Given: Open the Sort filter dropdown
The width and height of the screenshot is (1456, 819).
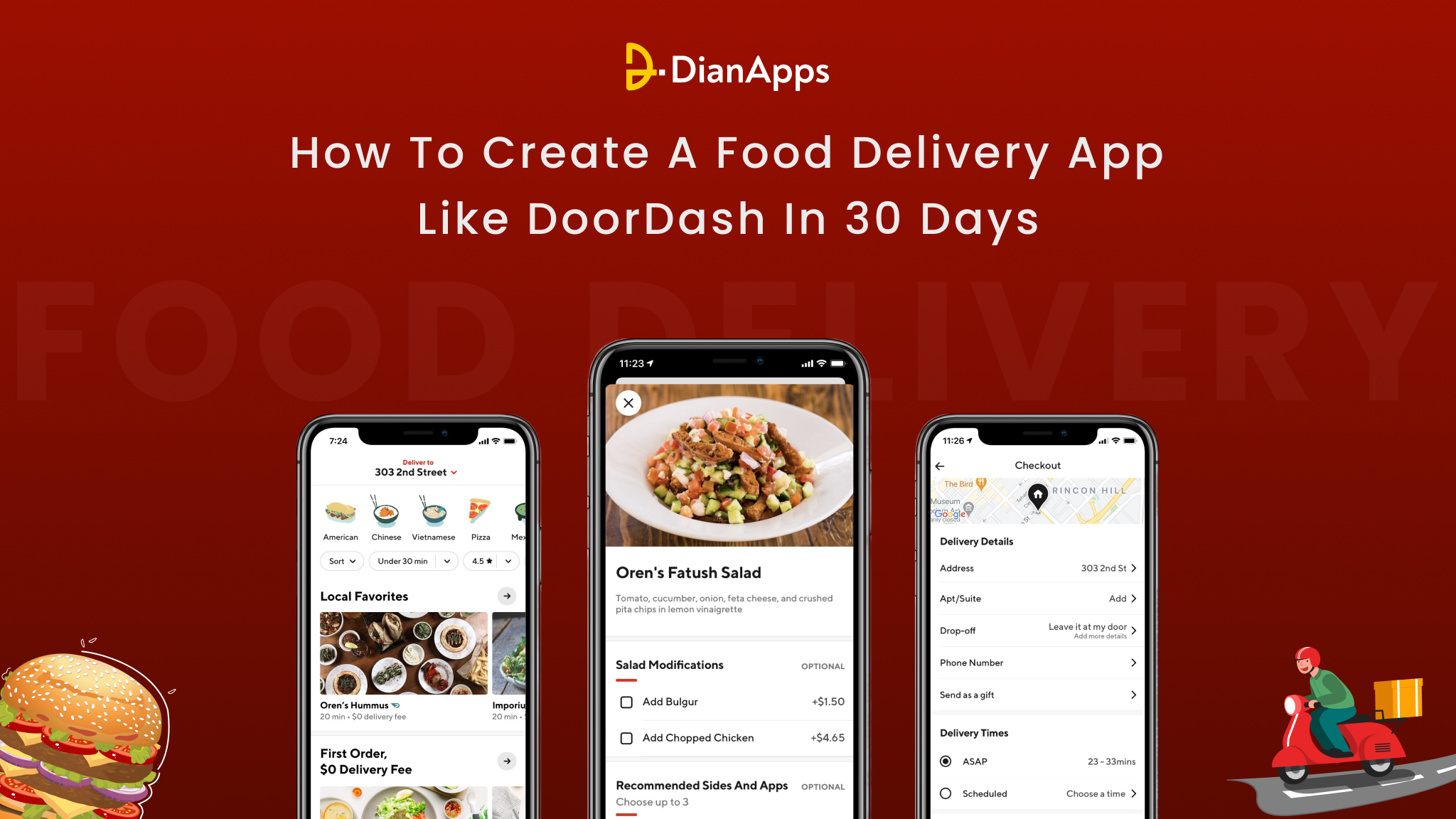Looking at the screenshot, I should coord(343,561).
